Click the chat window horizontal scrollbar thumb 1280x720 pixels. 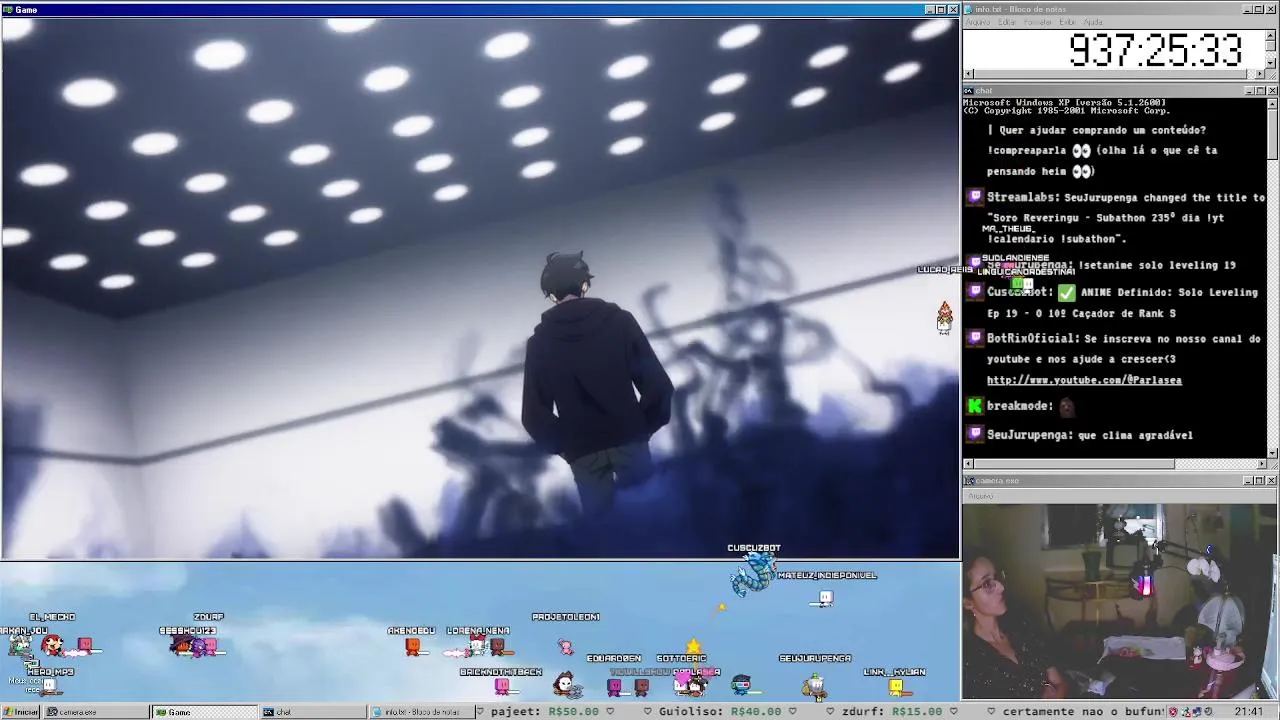pyautogui.click(x=1073, y=464)
